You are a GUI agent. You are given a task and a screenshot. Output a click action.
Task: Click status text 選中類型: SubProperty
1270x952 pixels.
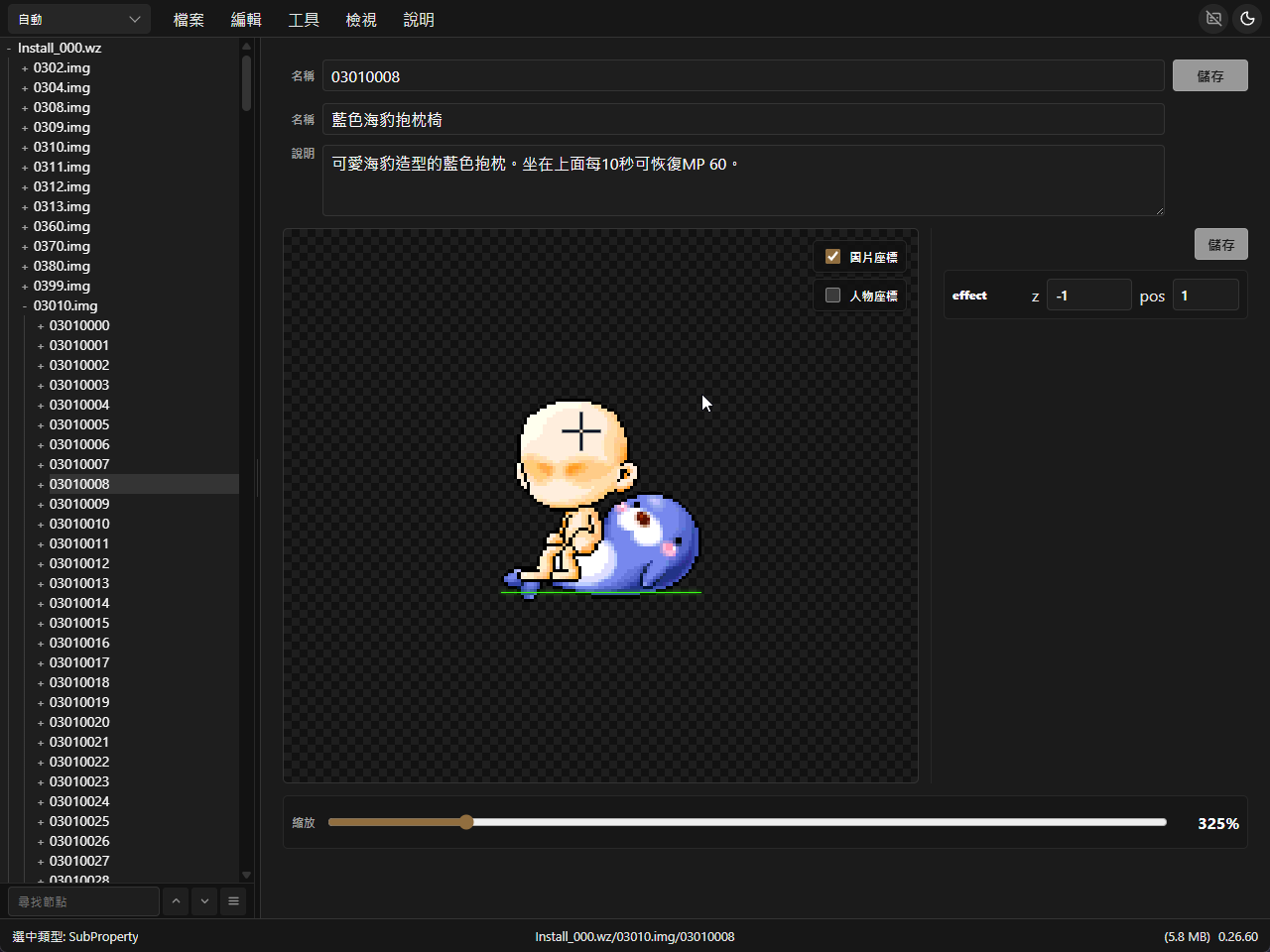tap(75, 936)
